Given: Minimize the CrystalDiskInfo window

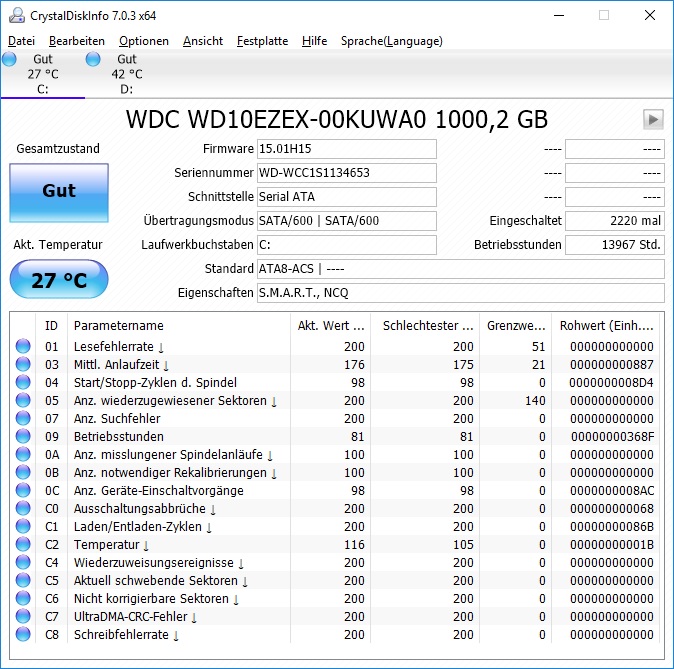Looking at the screenshot, I should tap(559, 15).
